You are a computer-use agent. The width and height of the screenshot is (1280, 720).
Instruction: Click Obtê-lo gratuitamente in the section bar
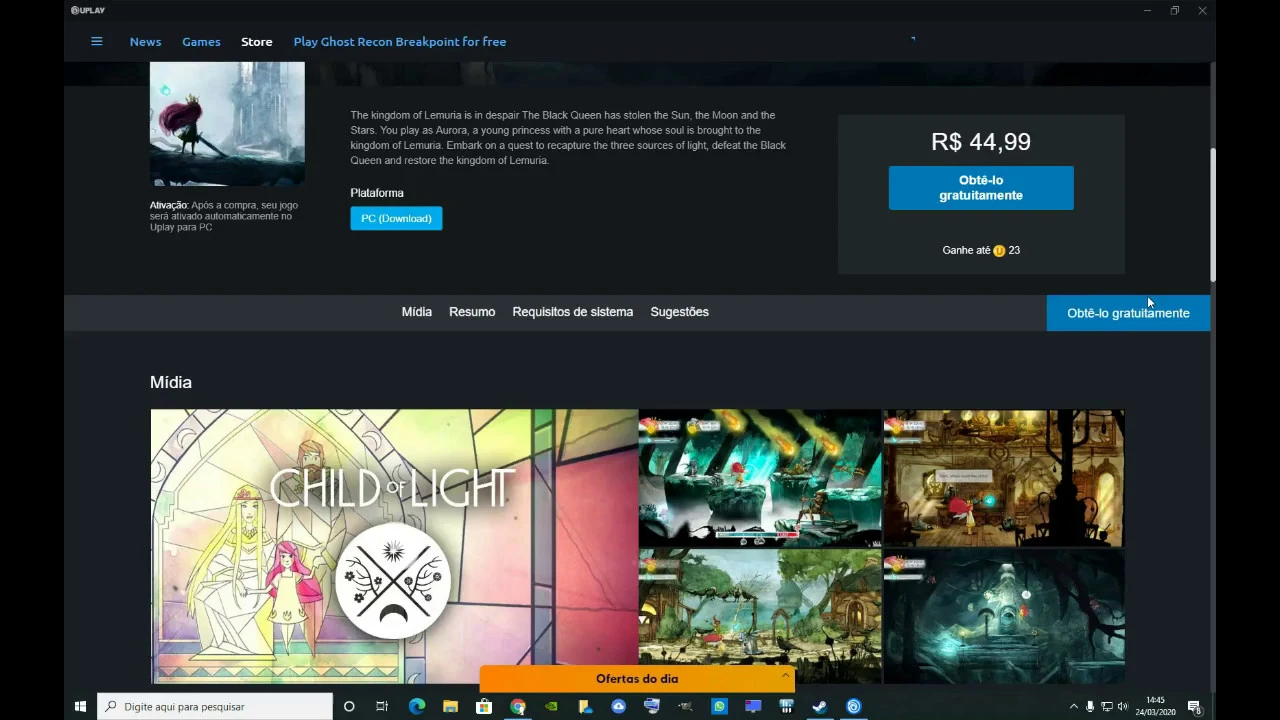1128,313
